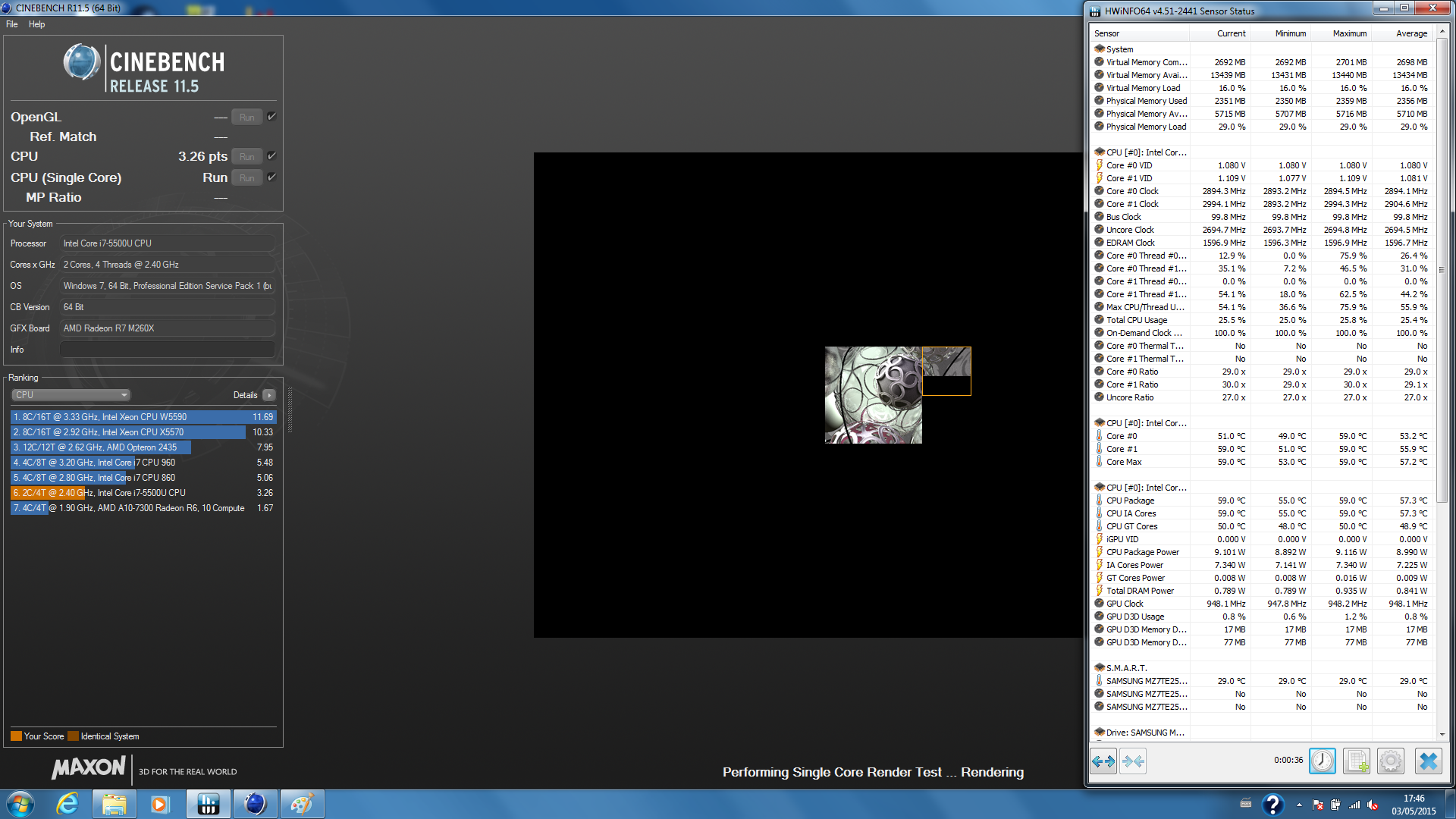
Task: Toggle the OpenGL test checkbox
Action: pyautogui.click(x=271, y=117)
